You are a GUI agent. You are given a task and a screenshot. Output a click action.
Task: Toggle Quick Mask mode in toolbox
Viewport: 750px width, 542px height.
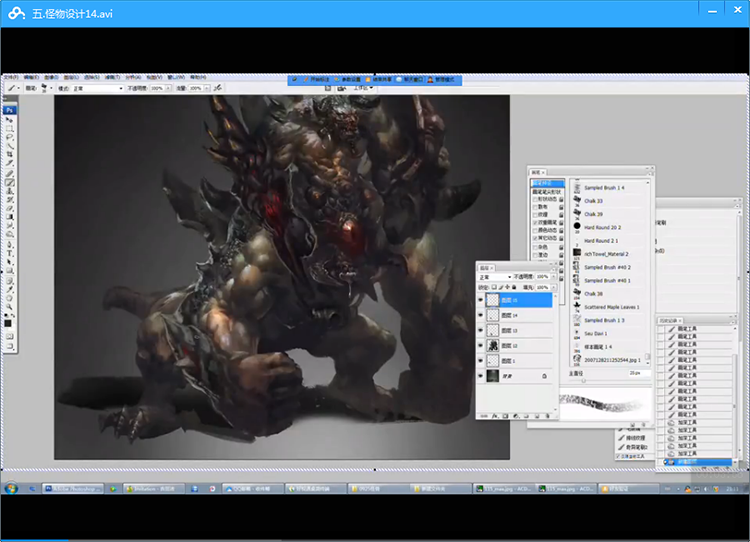(x=10, y=336)
